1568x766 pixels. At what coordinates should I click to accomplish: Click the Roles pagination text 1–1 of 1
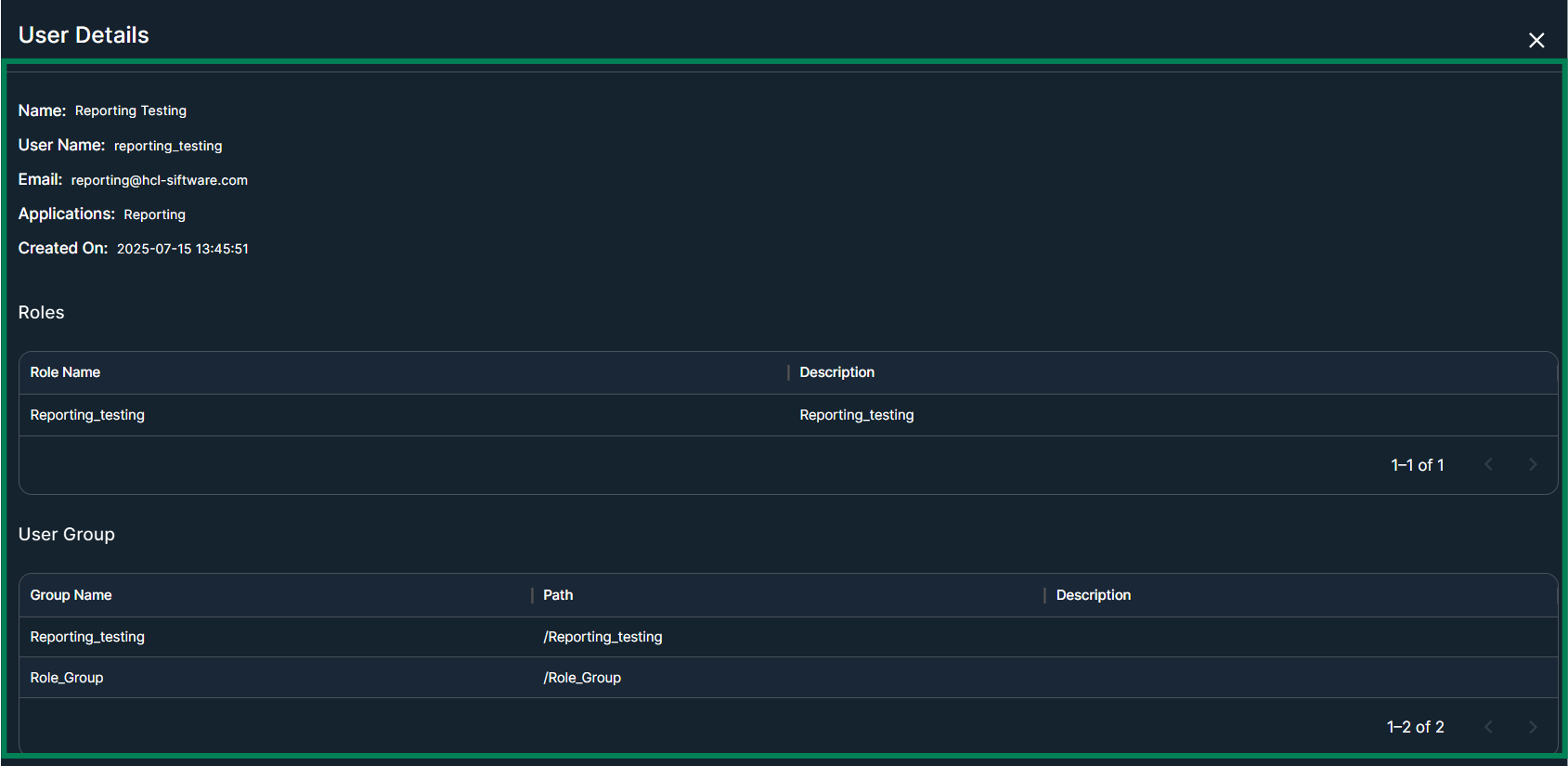(x=1418, y=465)
